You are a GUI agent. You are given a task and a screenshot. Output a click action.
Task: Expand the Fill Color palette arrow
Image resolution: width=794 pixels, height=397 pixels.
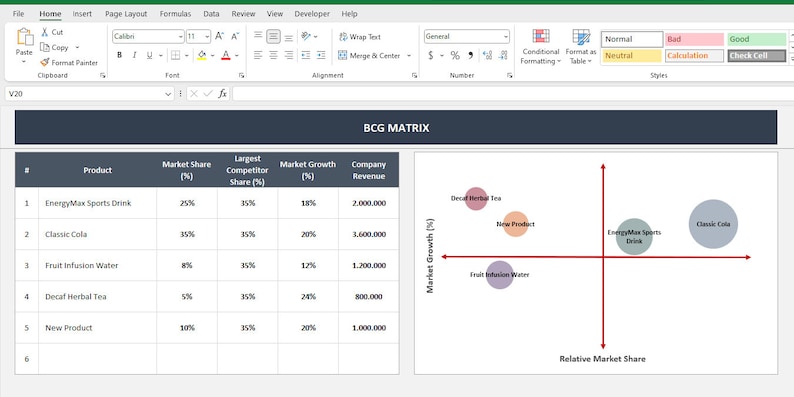212,55
